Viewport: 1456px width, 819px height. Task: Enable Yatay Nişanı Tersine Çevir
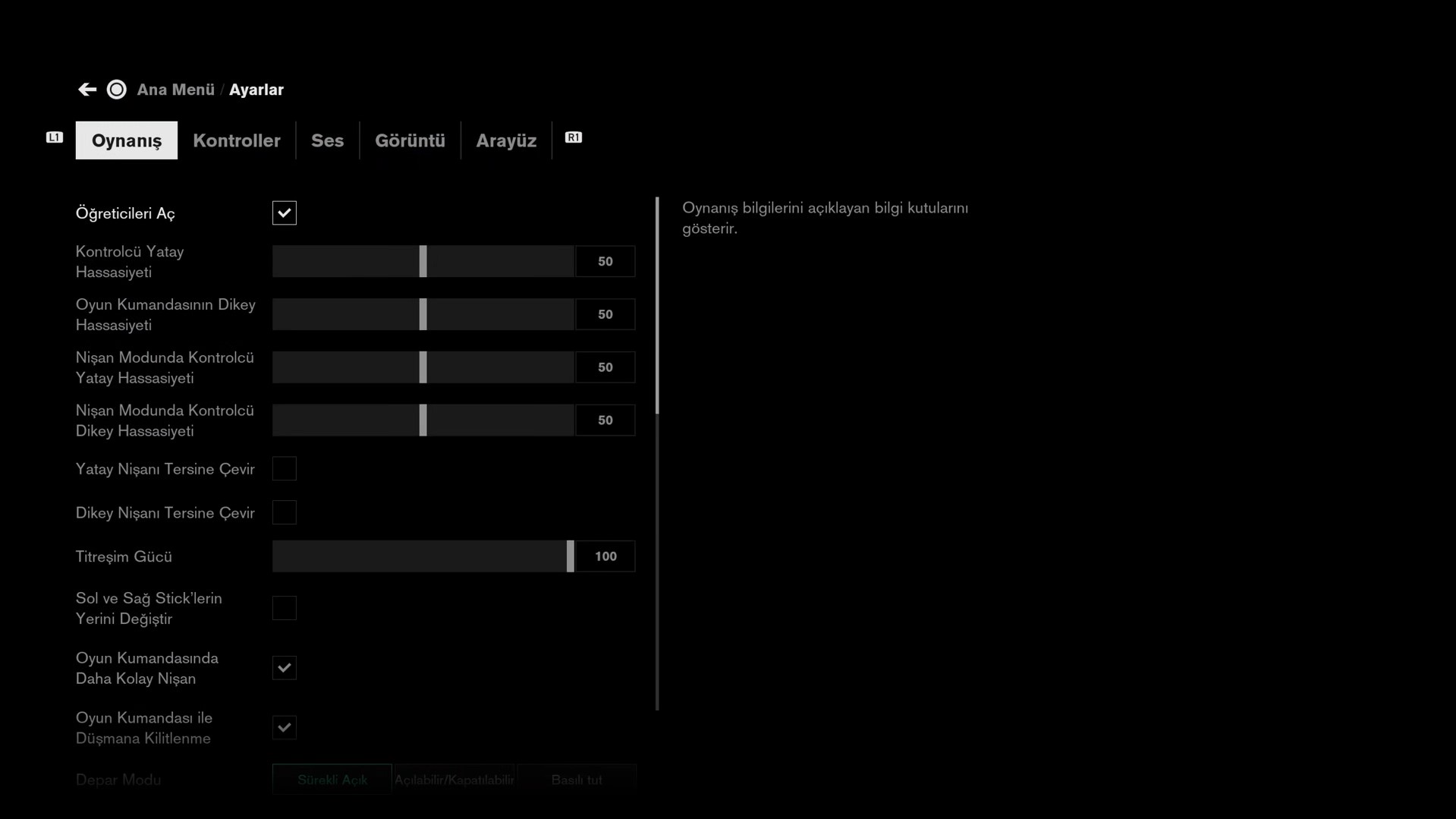[x=285, y=469]
